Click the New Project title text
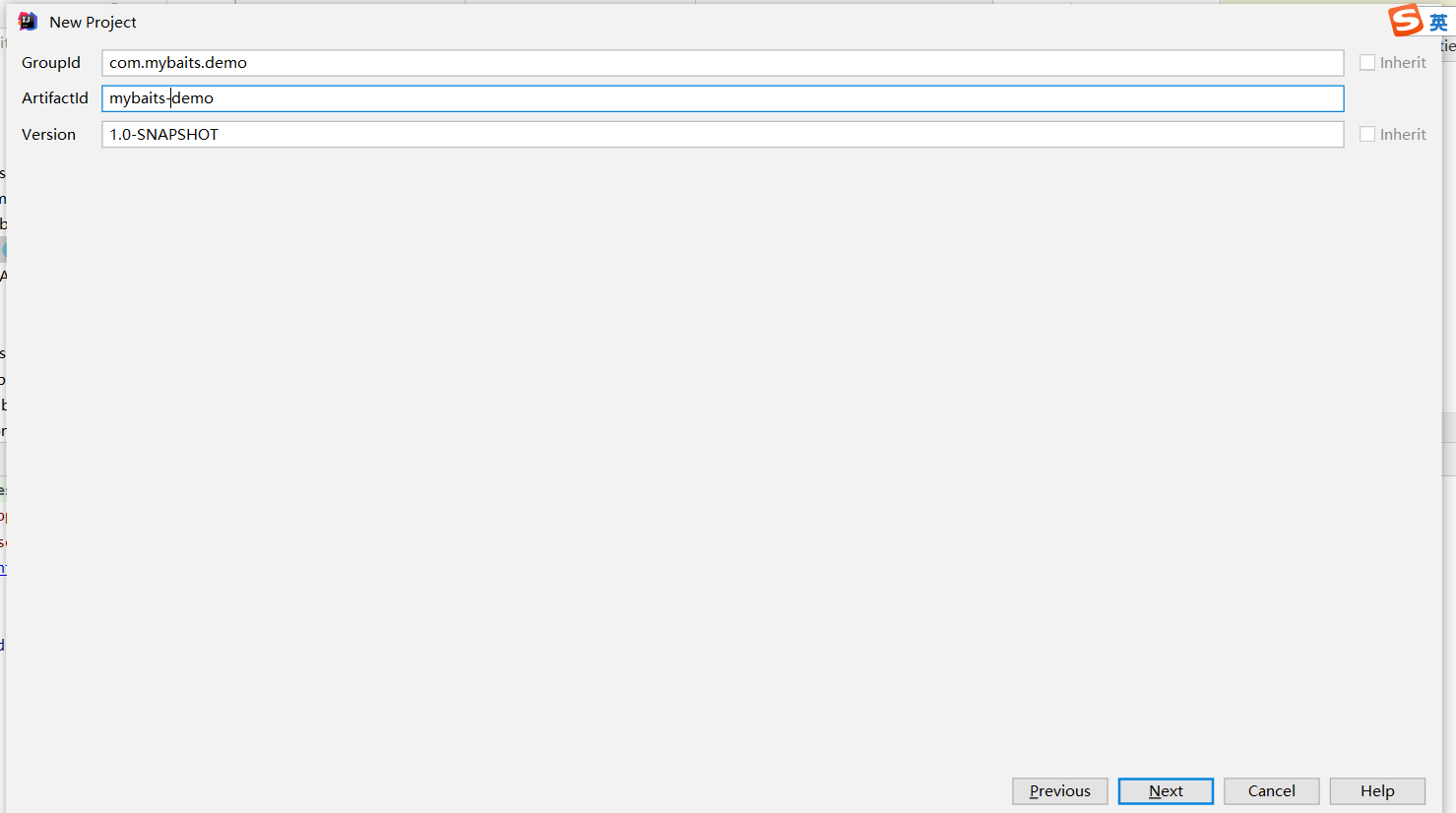The image size is (1456, 813). [93, 23]
